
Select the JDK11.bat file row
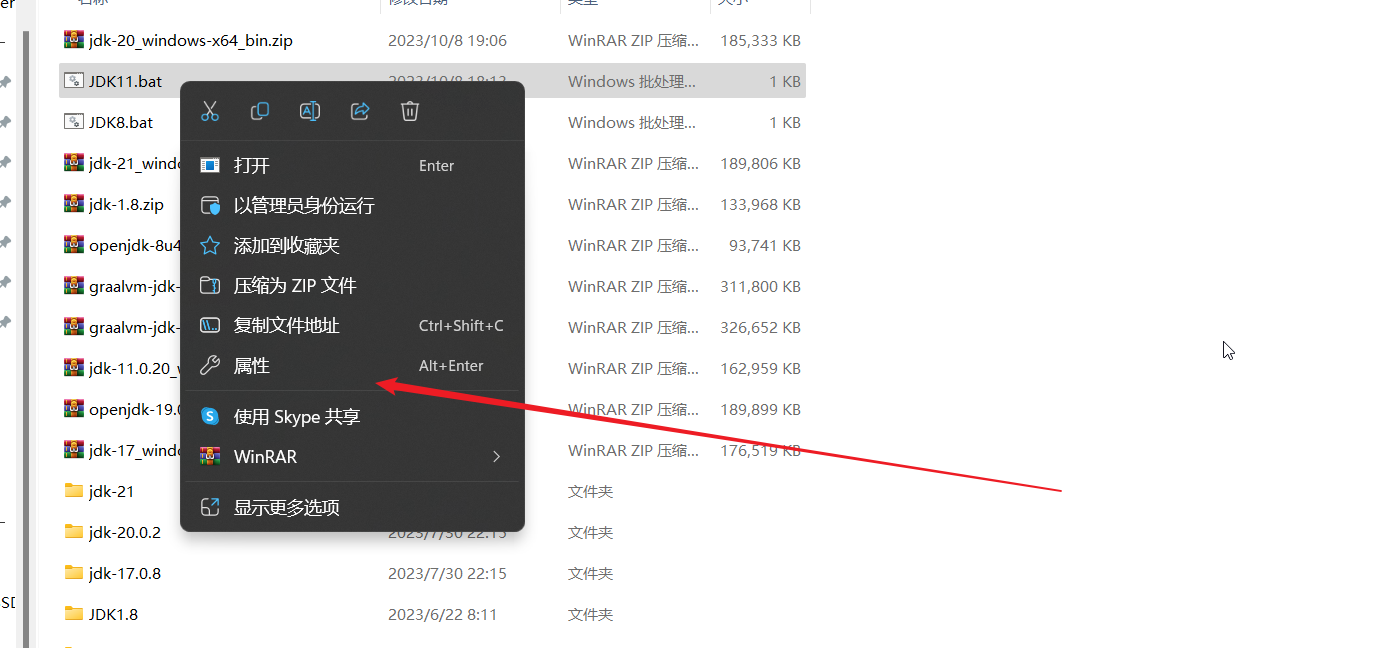coord(432,81)
